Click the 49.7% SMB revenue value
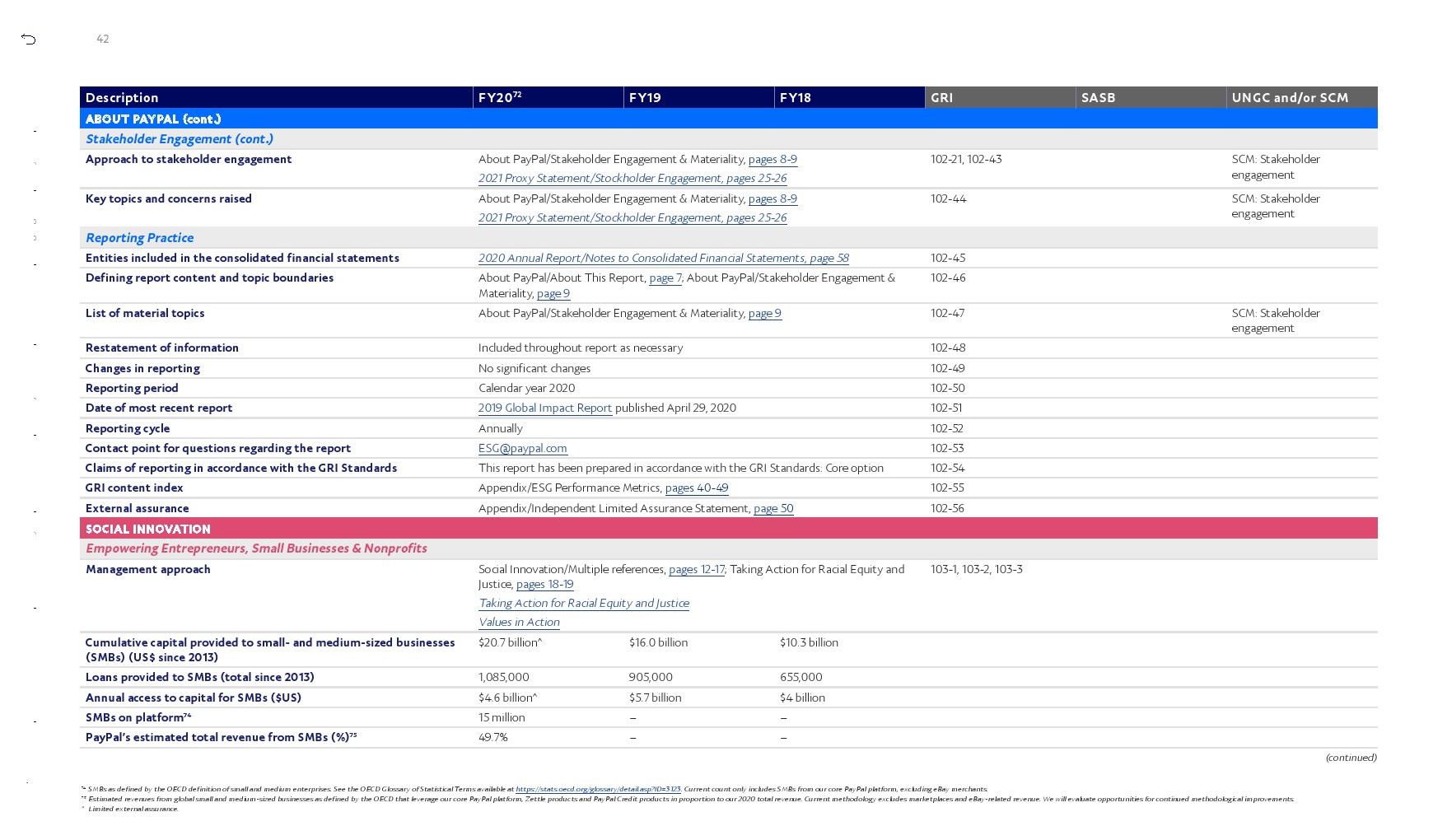1433x840 pixels. tap(493, 738)
